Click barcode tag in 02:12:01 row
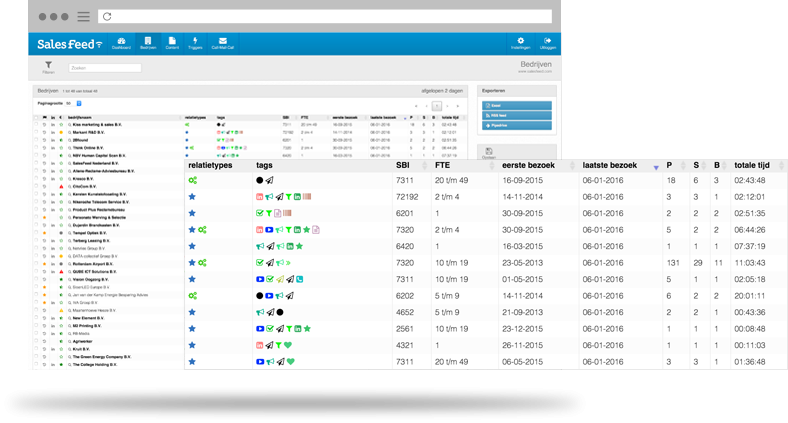The image size is (788, 423). [307, 197]
